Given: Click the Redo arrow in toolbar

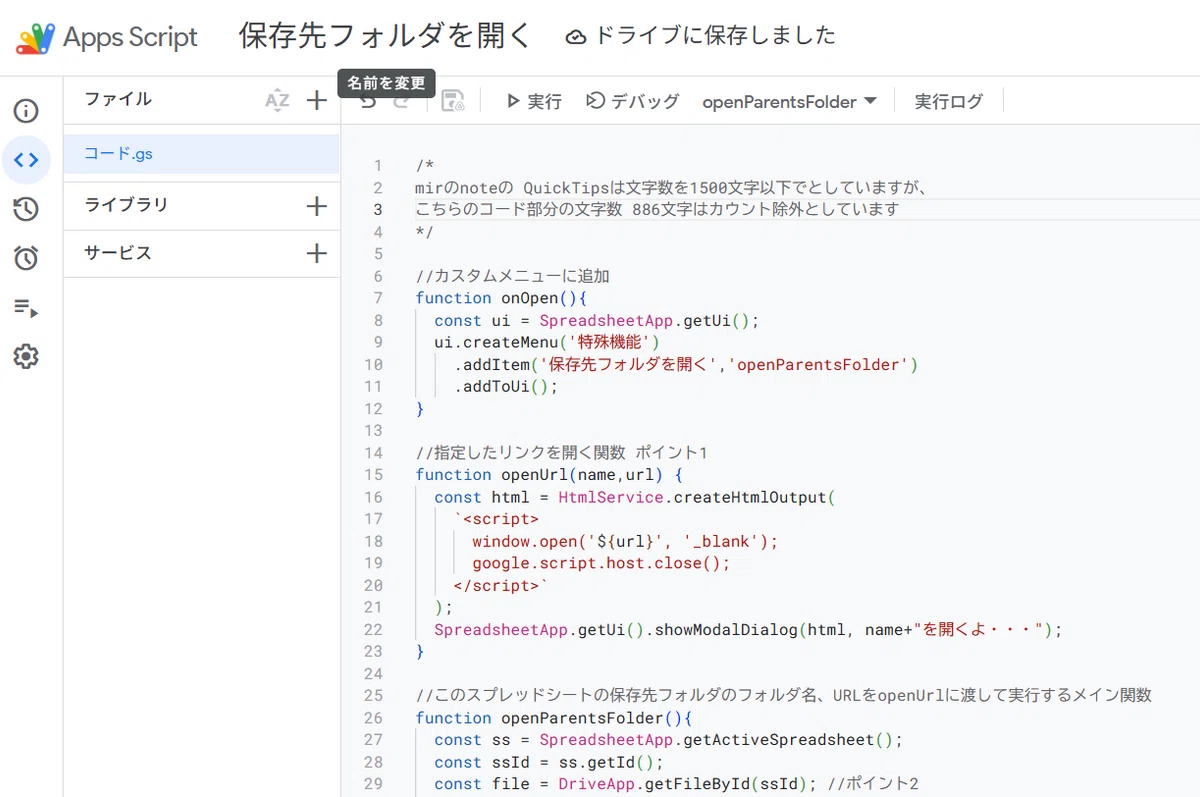Looking at the screenshot, I should [402, 101].
